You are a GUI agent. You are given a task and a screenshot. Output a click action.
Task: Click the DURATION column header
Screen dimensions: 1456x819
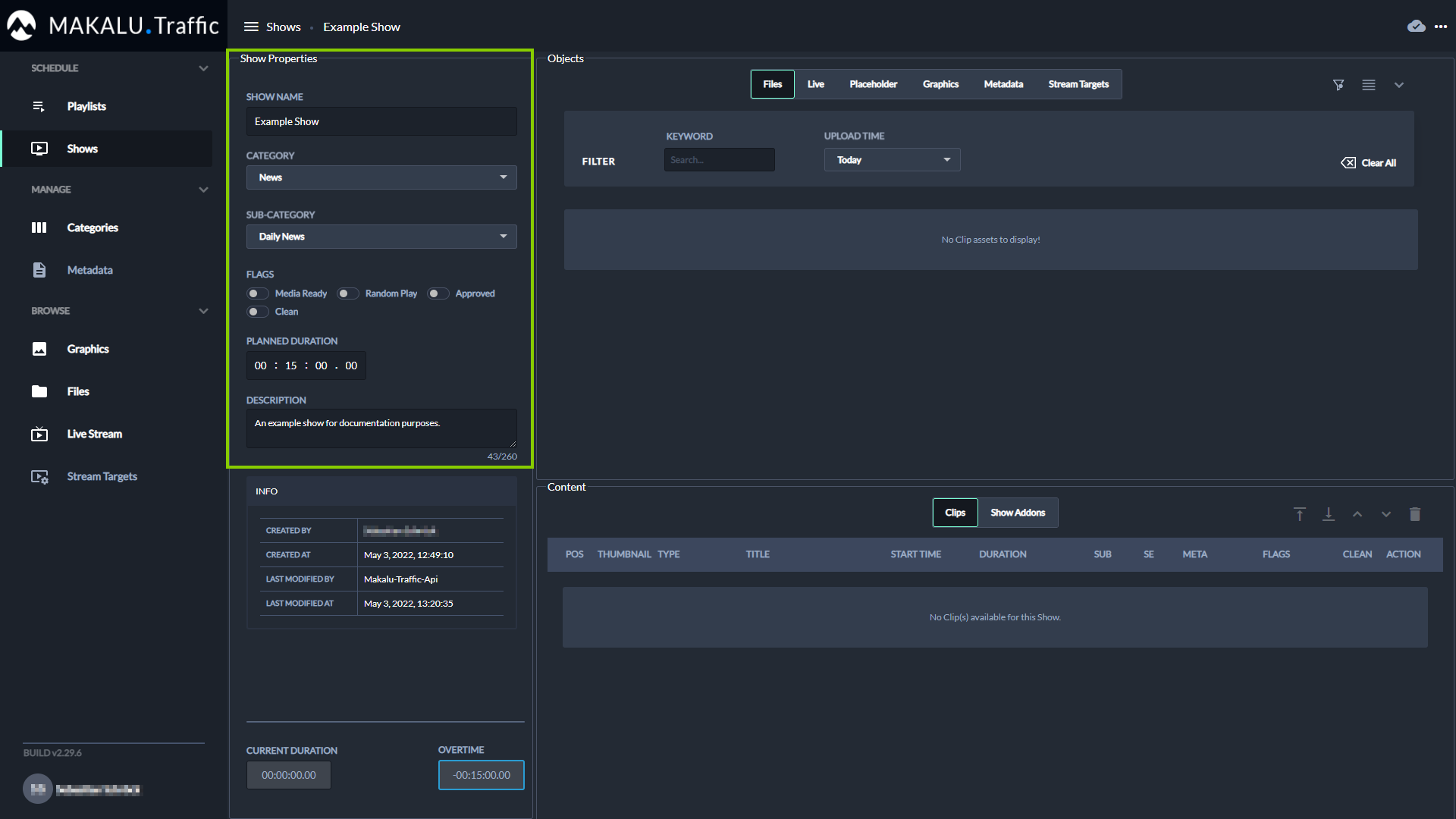tap(1003, 554)
